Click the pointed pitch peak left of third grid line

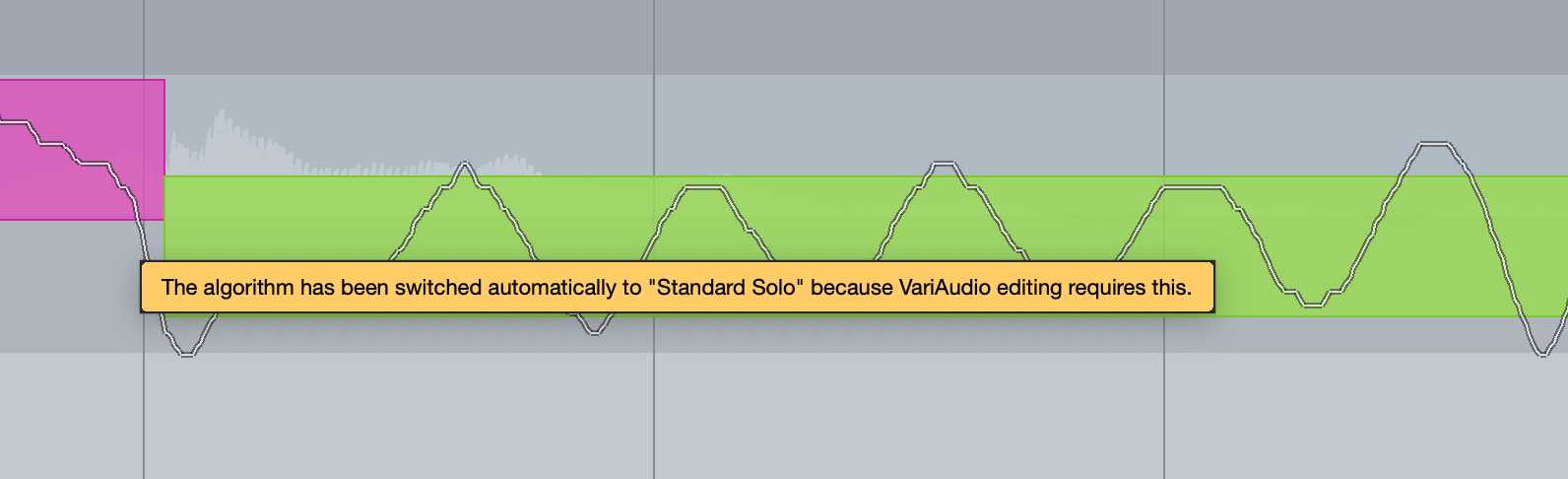(944, 163)
